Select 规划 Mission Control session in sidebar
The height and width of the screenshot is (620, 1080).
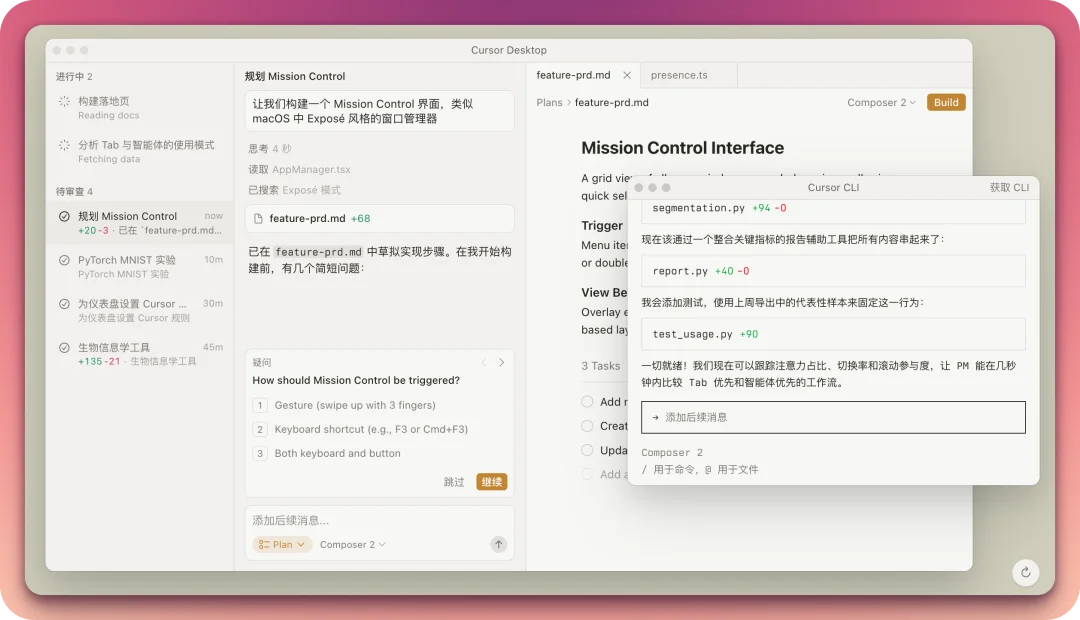[141, 223]
